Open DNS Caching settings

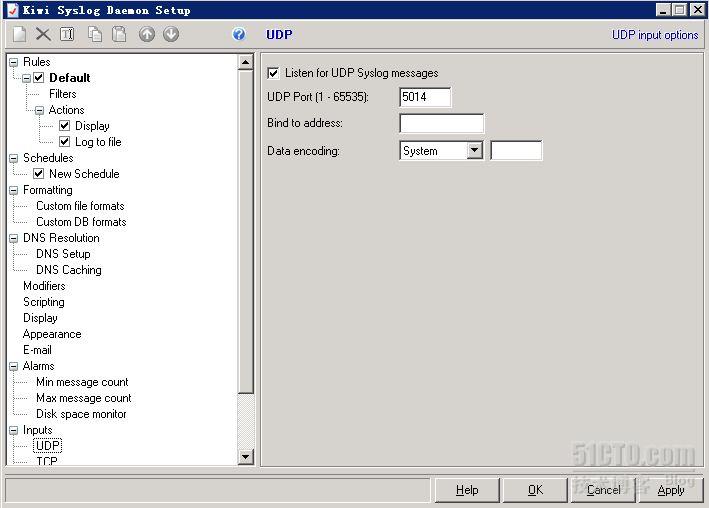coord(69,270)
